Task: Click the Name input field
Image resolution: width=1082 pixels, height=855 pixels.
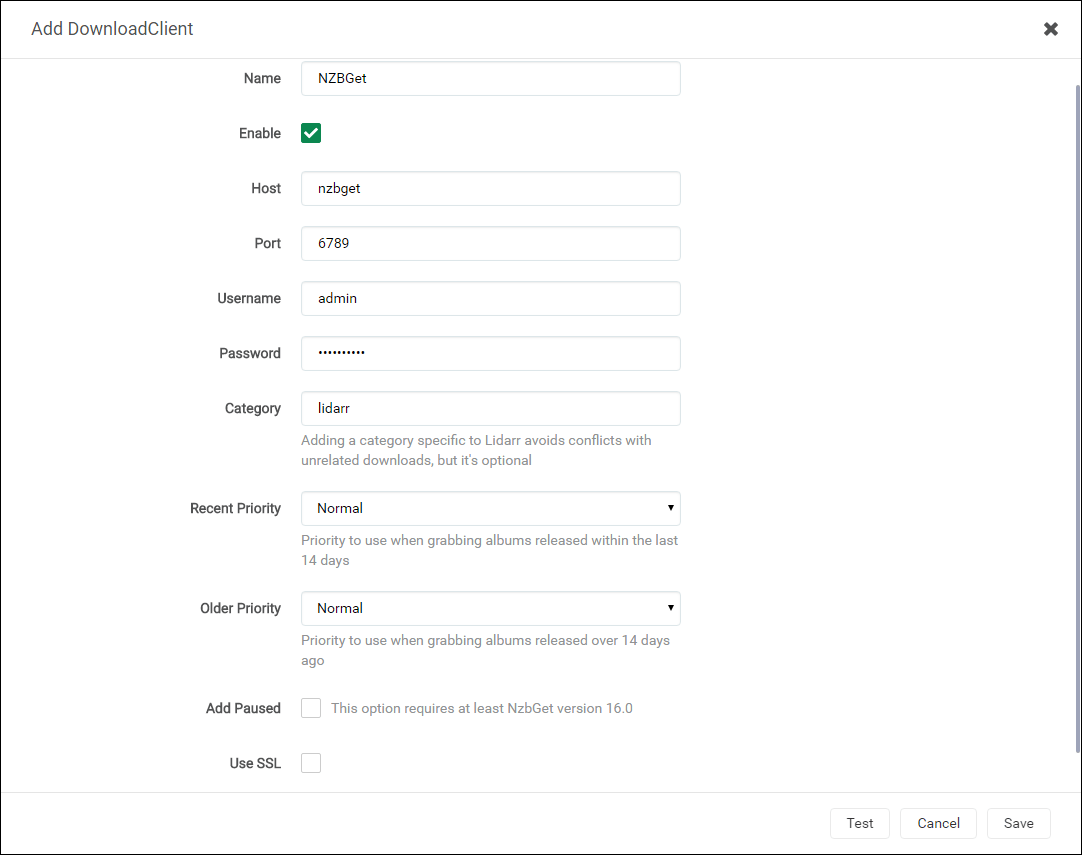Action: point(490,78)
